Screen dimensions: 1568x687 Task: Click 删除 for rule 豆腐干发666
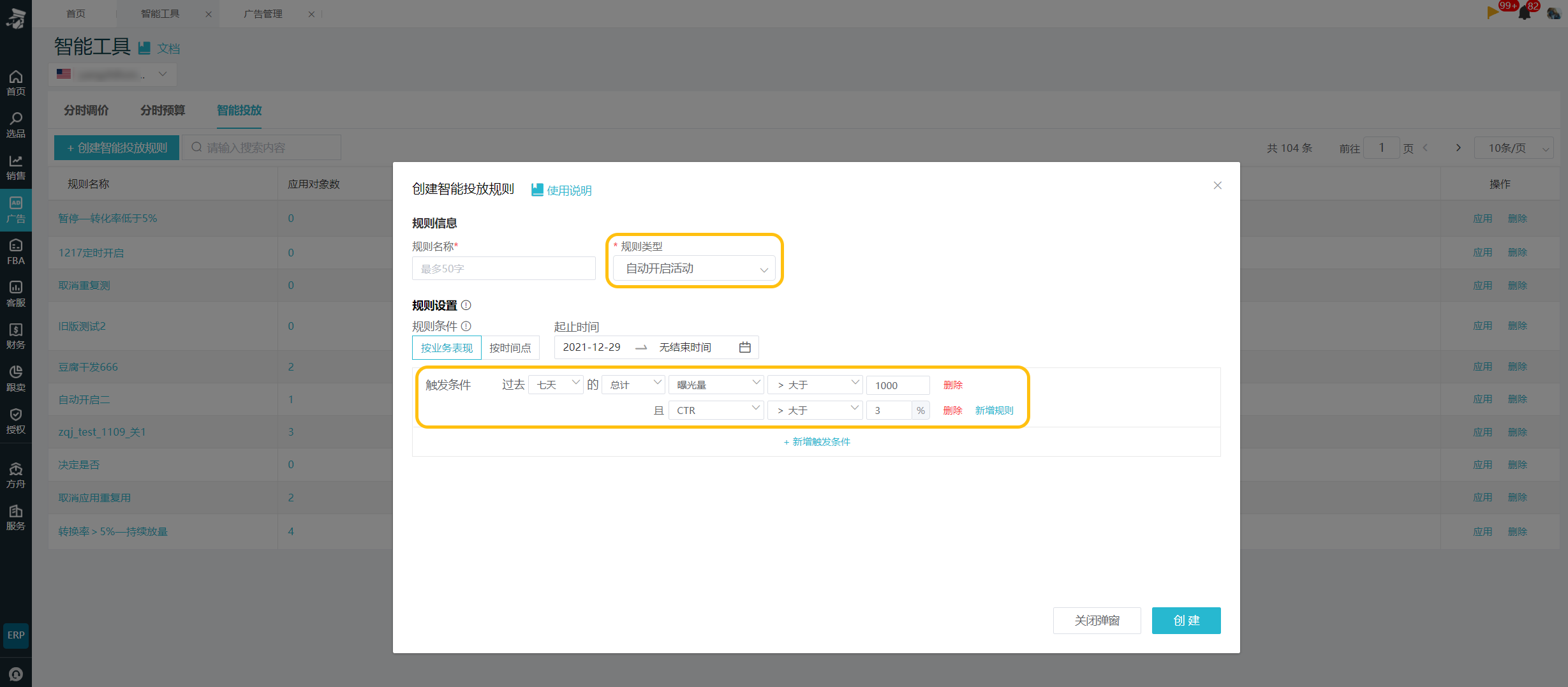coord(1518,366)
